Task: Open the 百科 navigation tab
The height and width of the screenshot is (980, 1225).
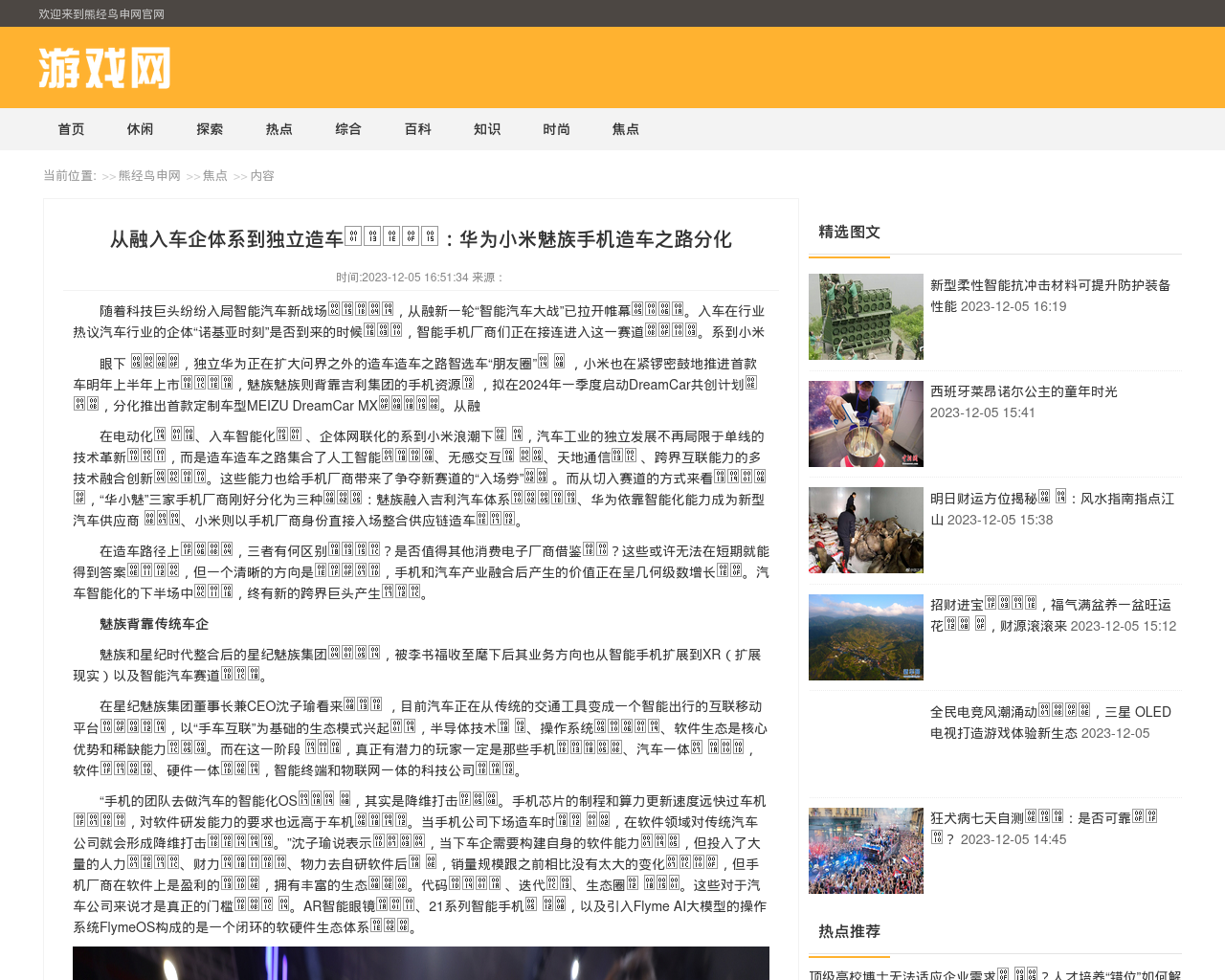Action: (x=418, y=129)
